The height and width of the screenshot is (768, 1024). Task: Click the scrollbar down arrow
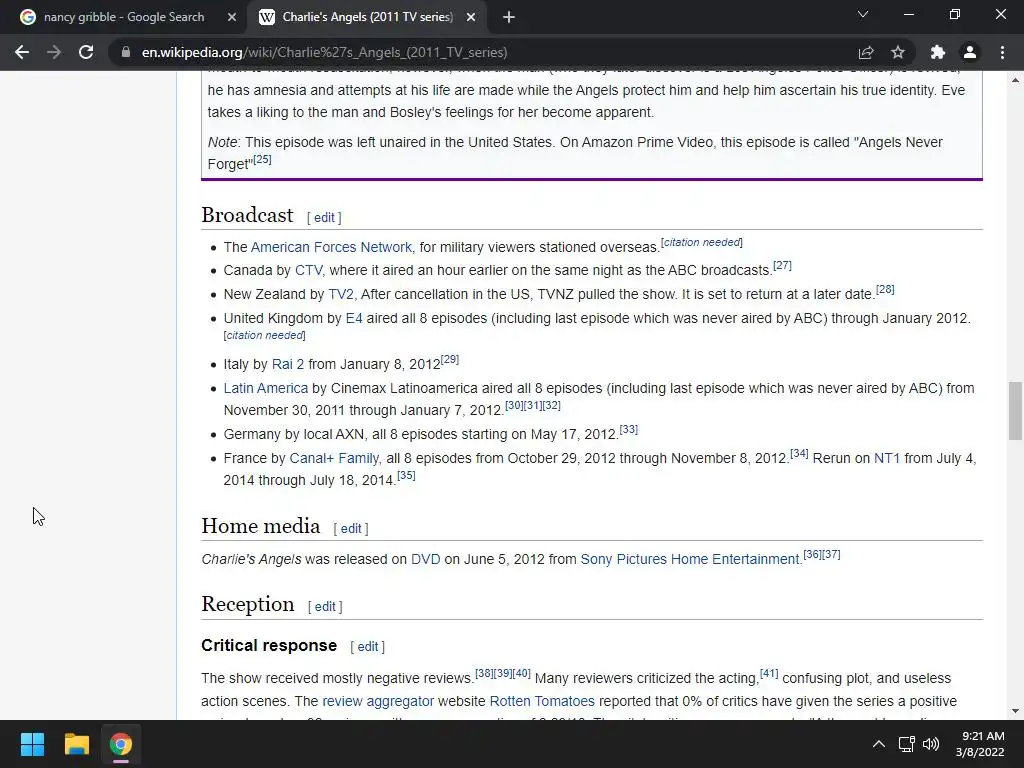coord(1015,711)
